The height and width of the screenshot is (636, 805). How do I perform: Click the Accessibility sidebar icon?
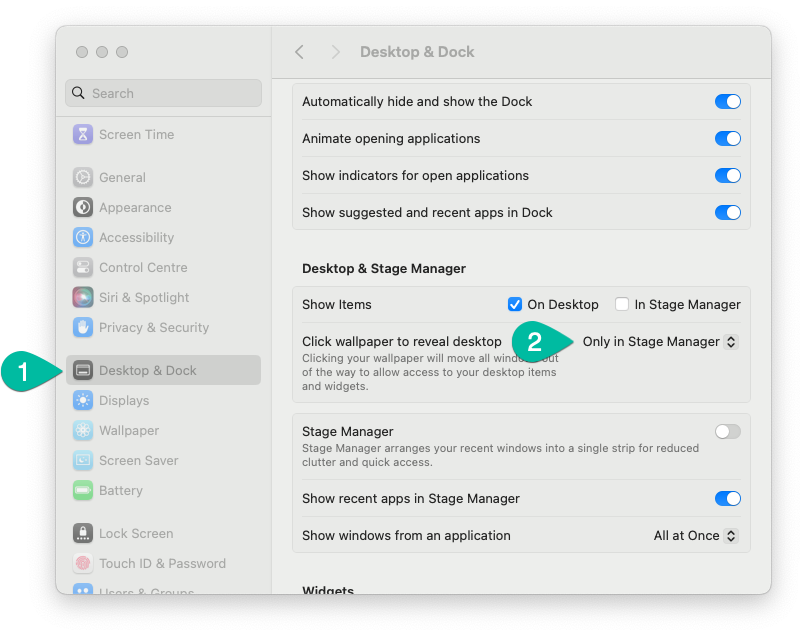tap(83, 238)
